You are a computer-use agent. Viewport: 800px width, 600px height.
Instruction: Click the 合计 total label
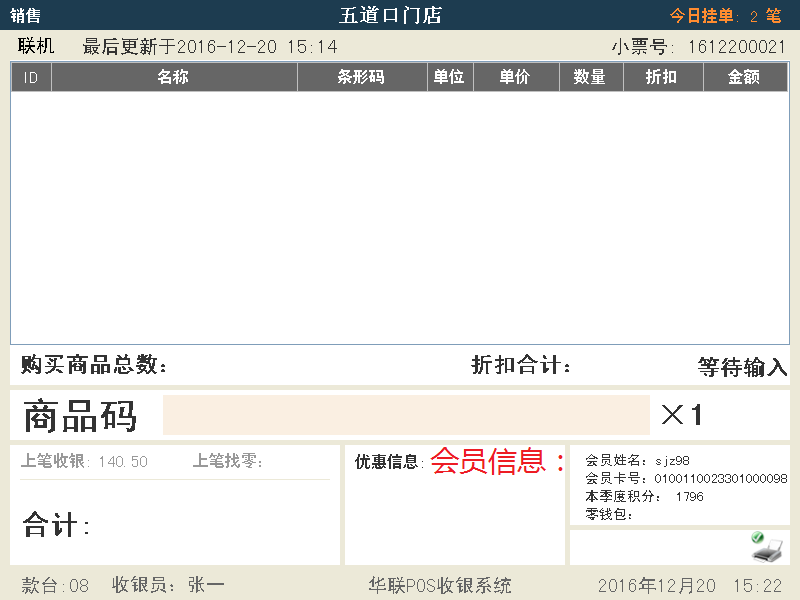click(56, 524)
